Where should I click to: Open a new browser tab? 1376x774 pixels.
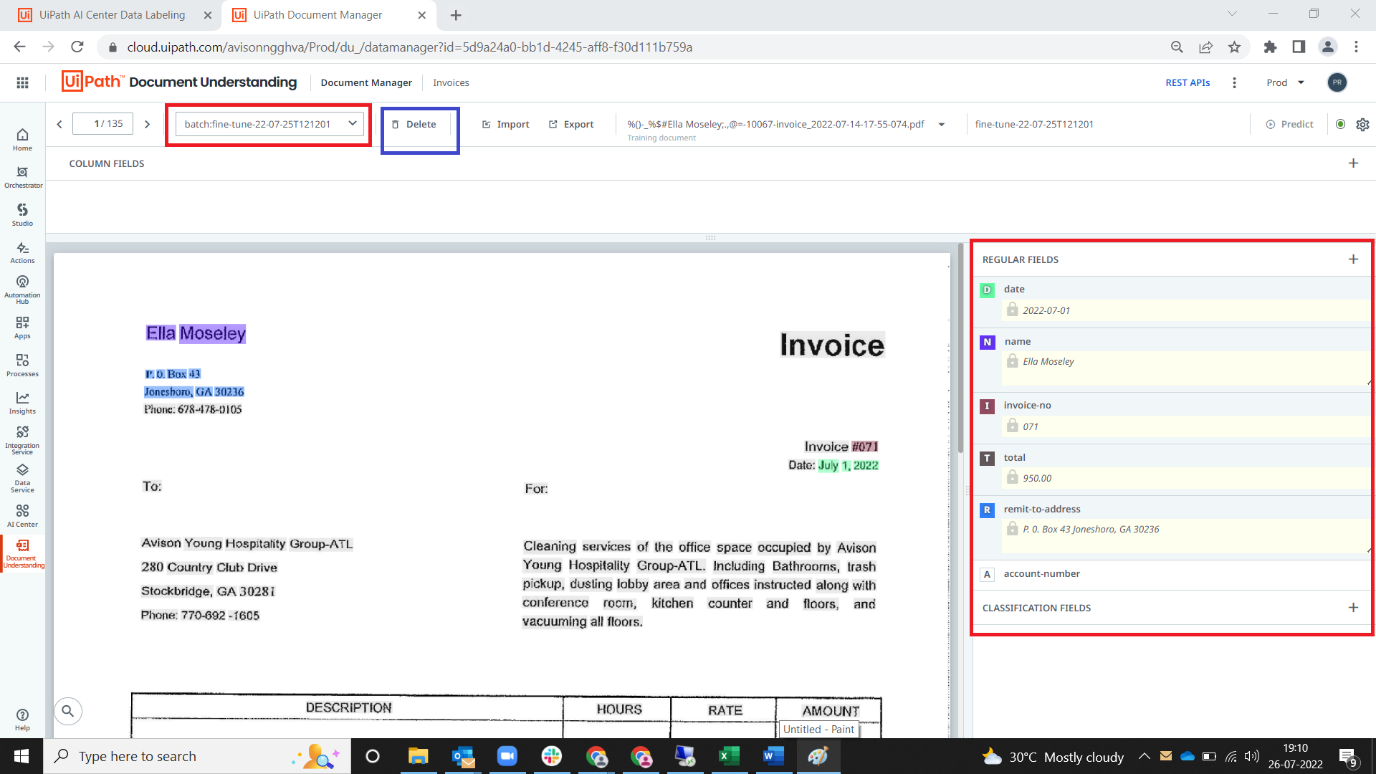point(456,15)
